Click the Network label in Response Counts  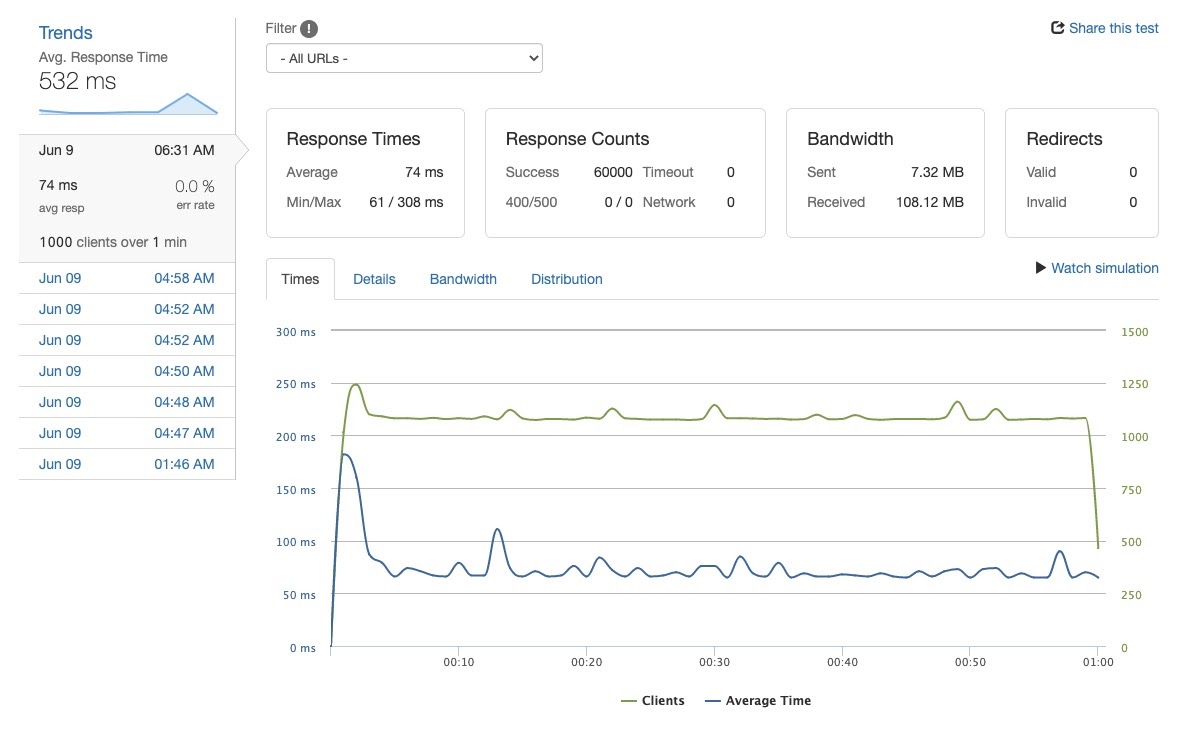click(x=669, y=203)
